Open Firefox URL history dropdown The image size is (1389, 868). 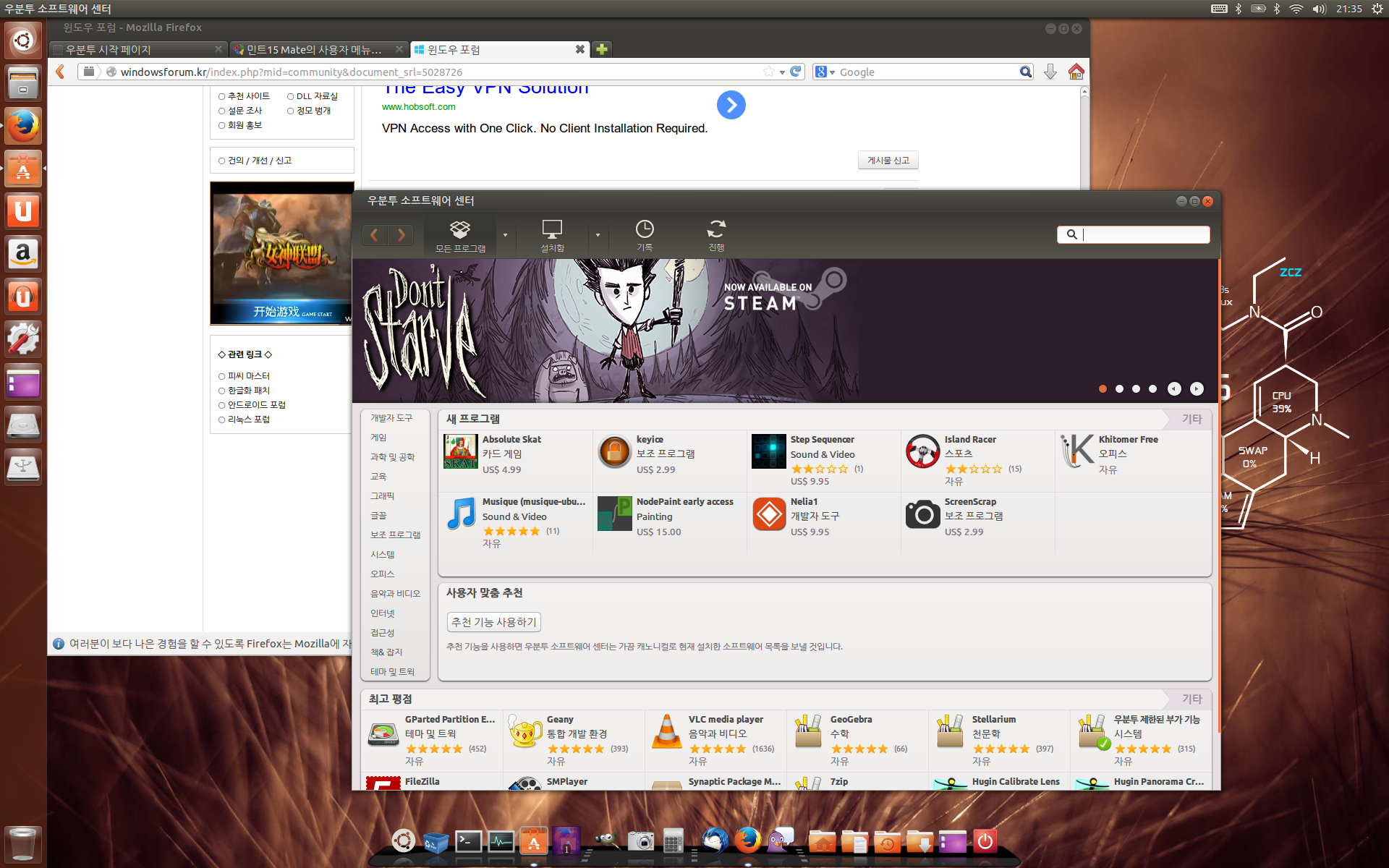click(783, 72)
